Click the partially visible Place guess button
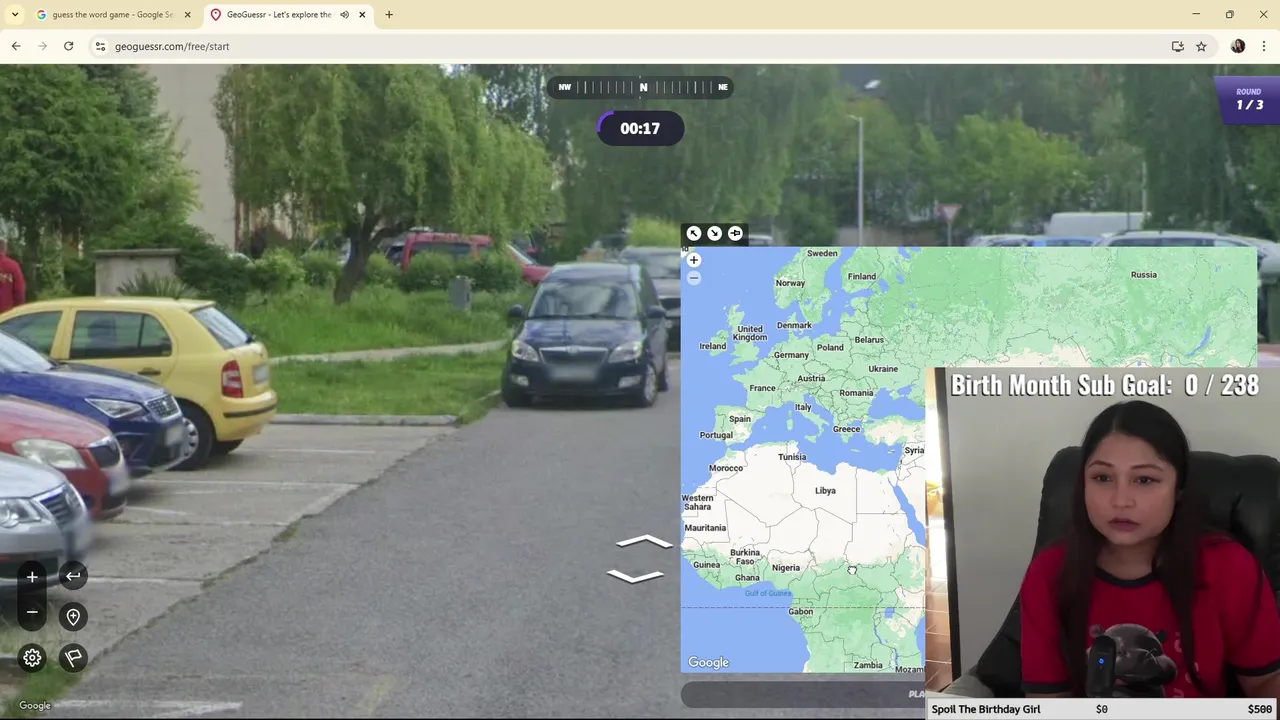Screen dimensions: 1280x720 pos(803,694)
